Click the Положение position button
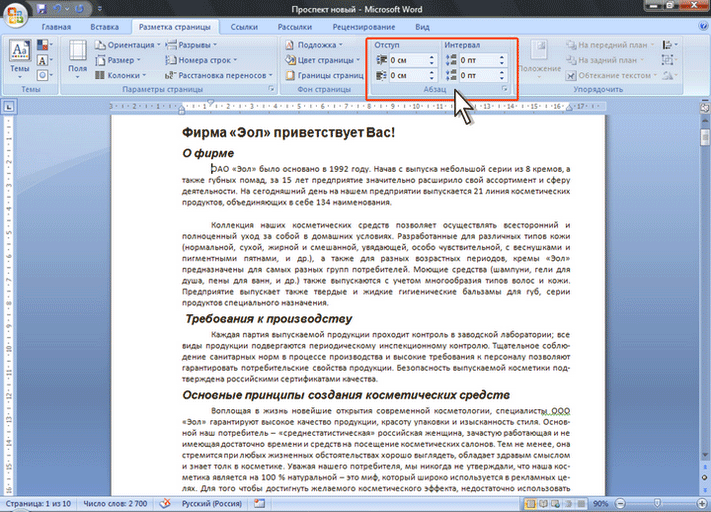This screenshot has width=711, height=512. click(x=539, y=59)
